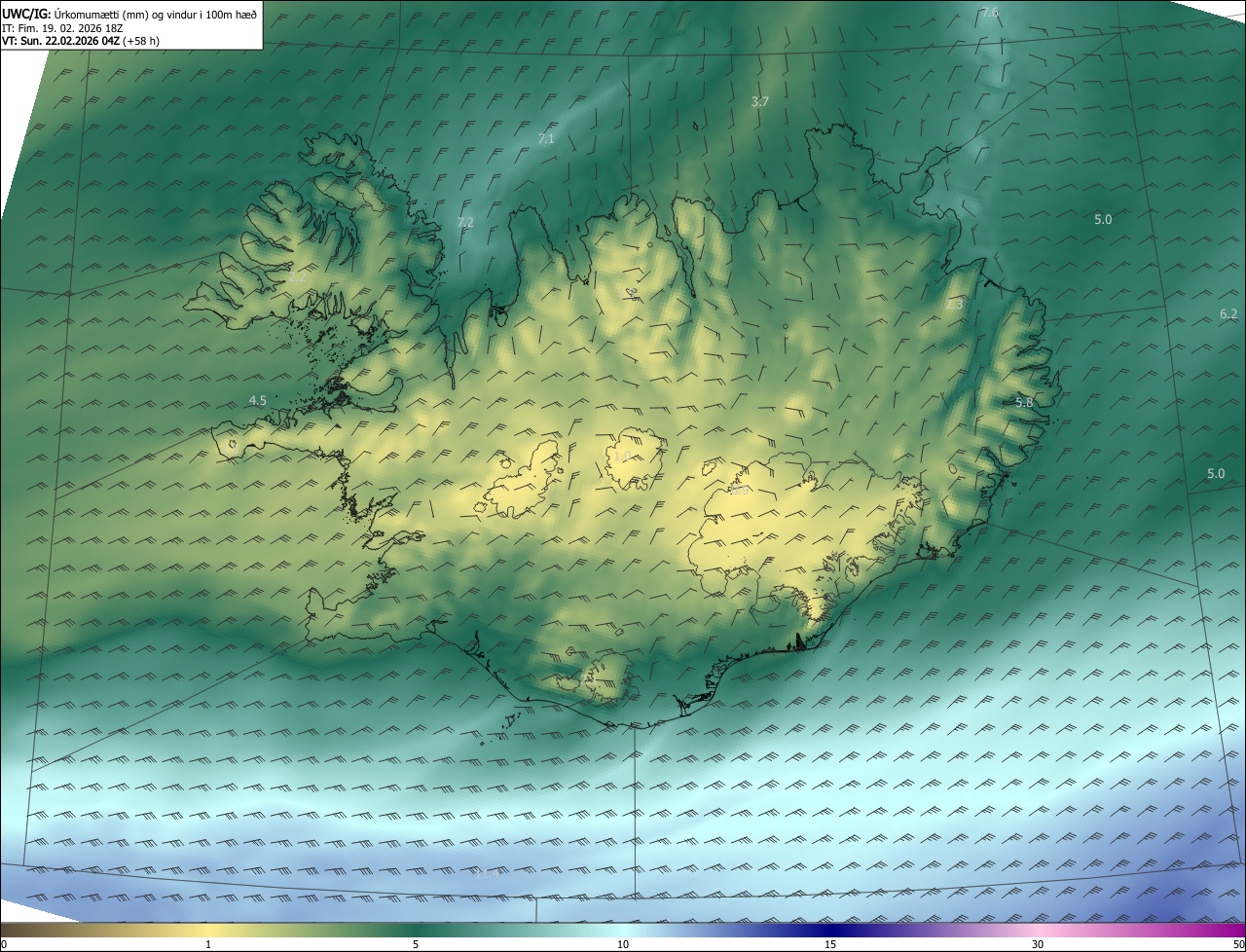Click the 1 tick label on the colour scale
The height and width of the screenshot is (952, 1246).
click(x=208, y=944)
